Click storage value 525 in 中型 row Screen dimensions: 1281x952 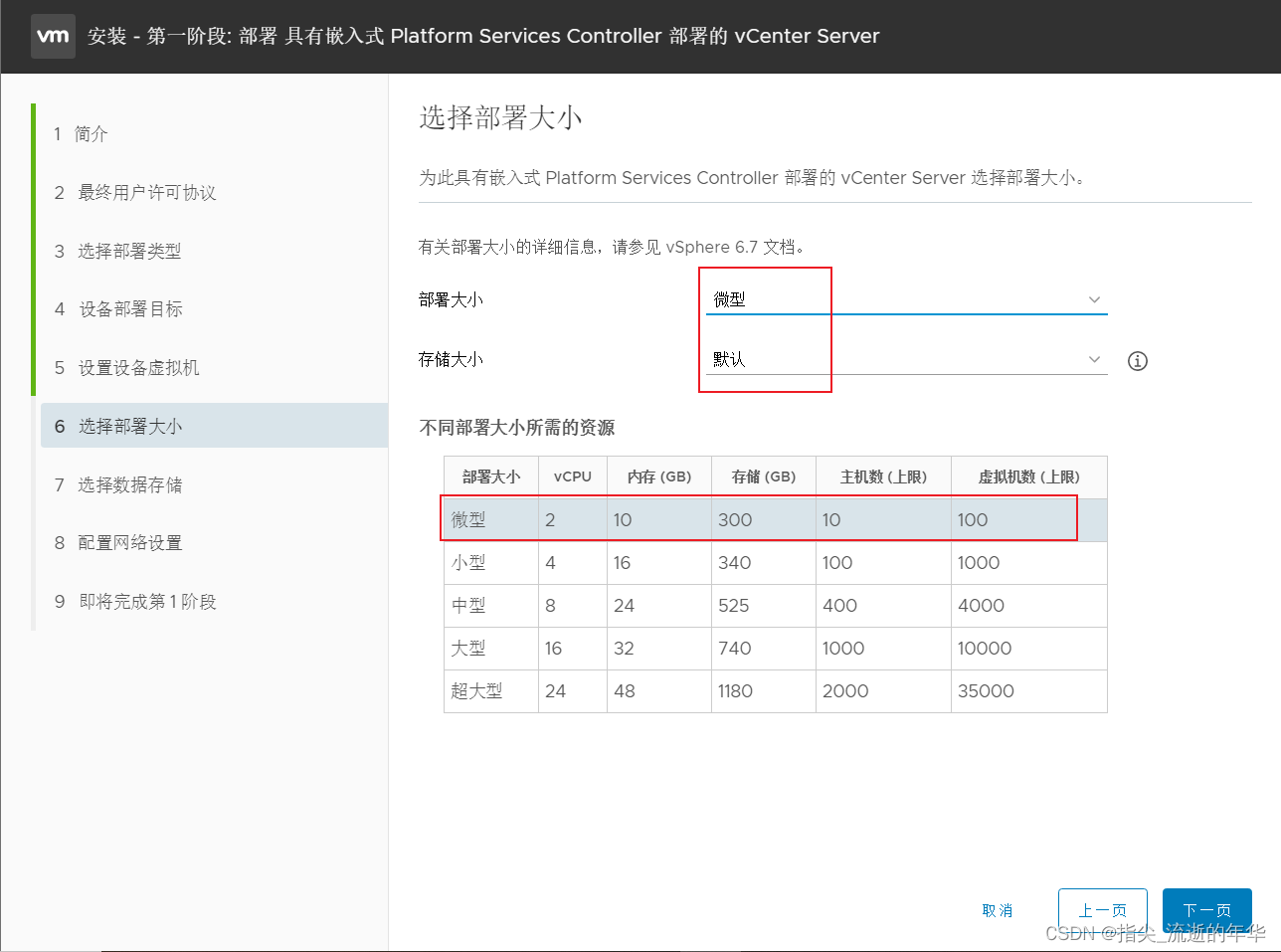734,605
